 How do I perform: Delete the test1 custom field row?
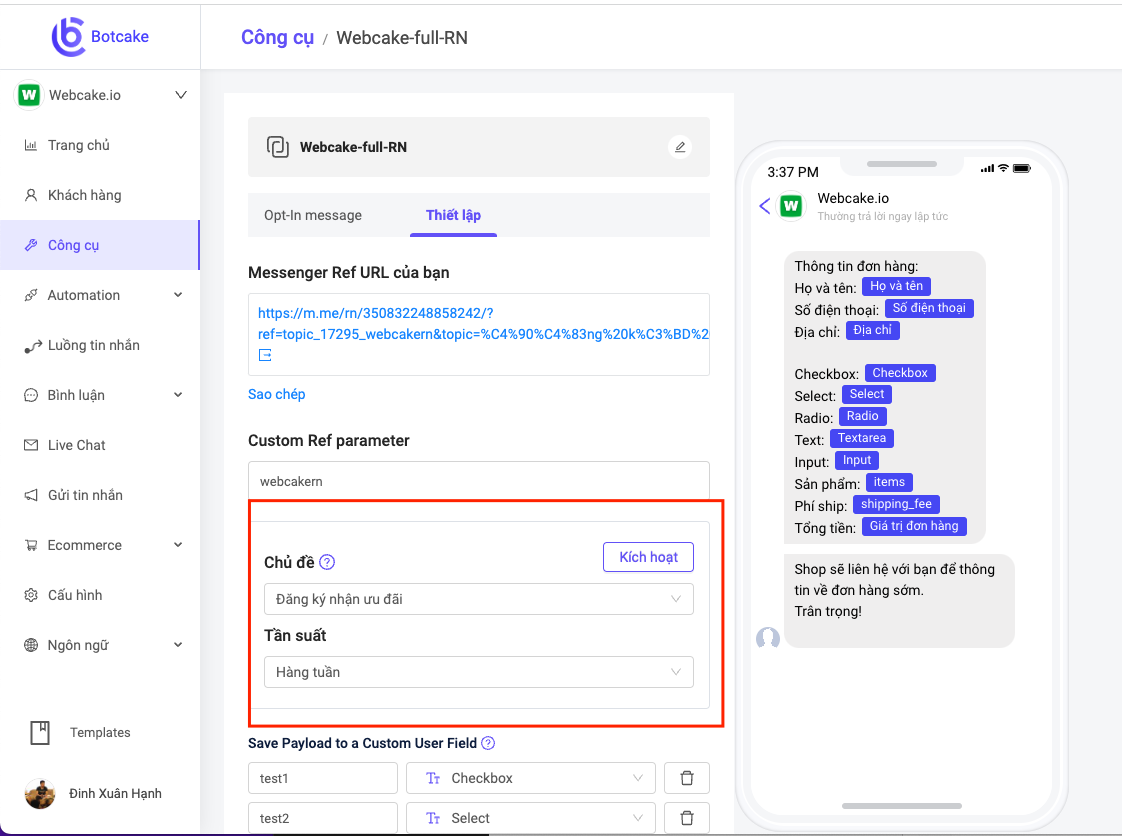pos(687,778)
